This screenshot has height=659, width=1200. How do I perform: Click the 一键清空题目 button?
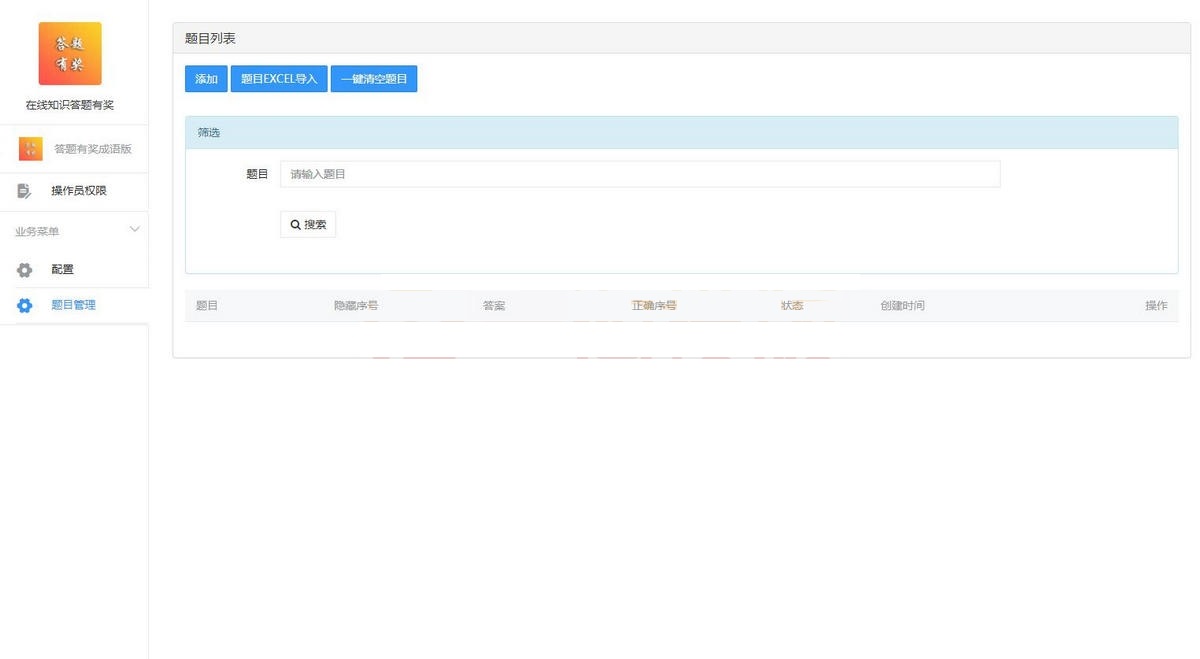click(374, 79)
